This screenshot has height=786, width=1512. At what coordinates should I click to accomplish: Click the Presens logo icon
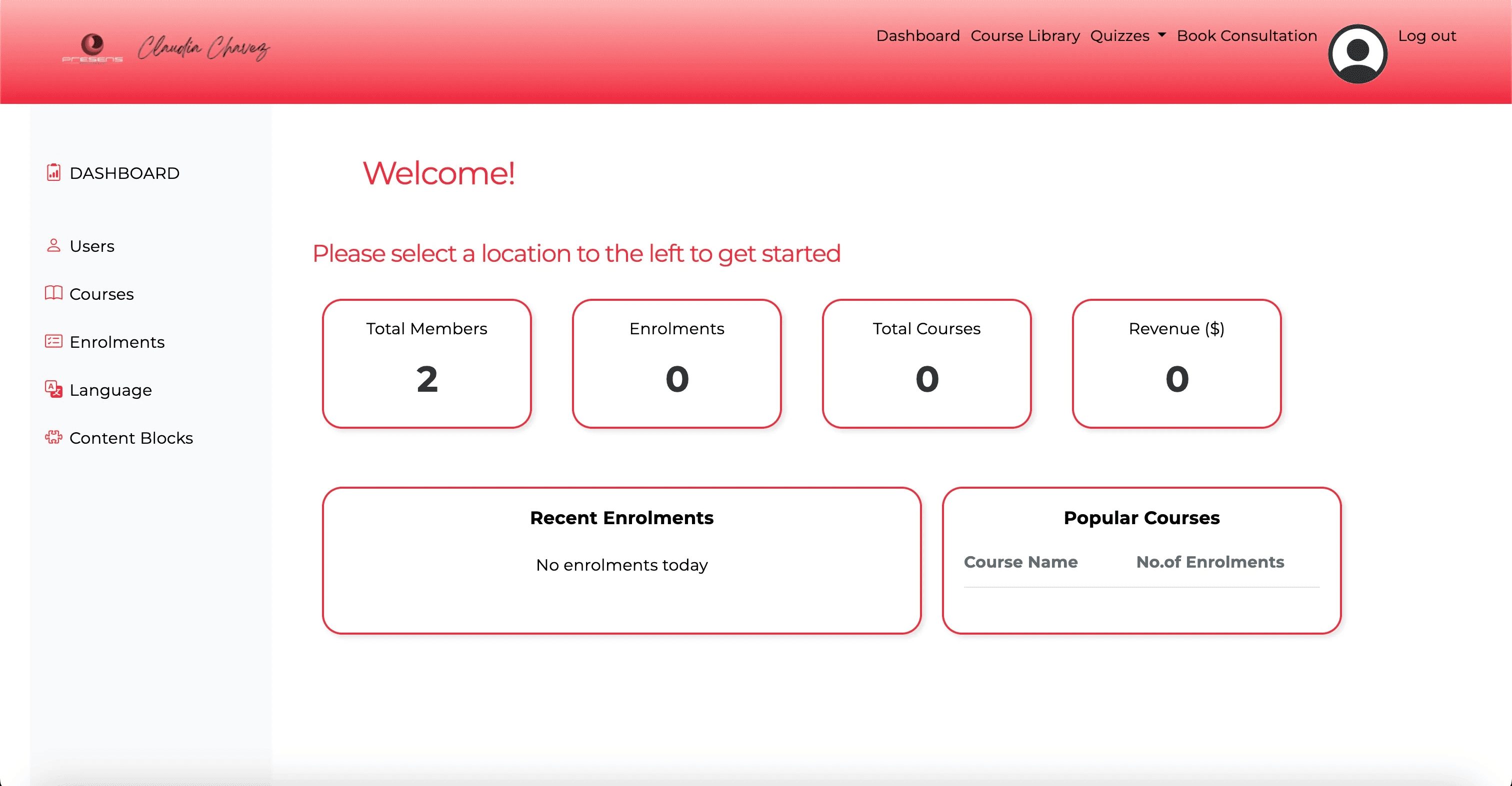click(92, 48)
